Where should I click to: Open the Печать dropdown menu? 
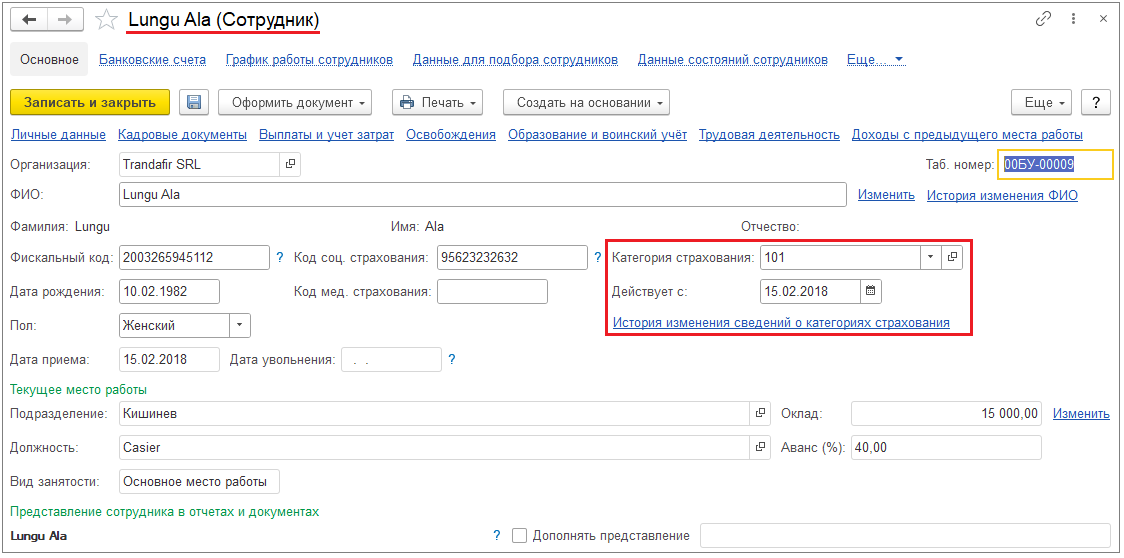pos(438,102)
